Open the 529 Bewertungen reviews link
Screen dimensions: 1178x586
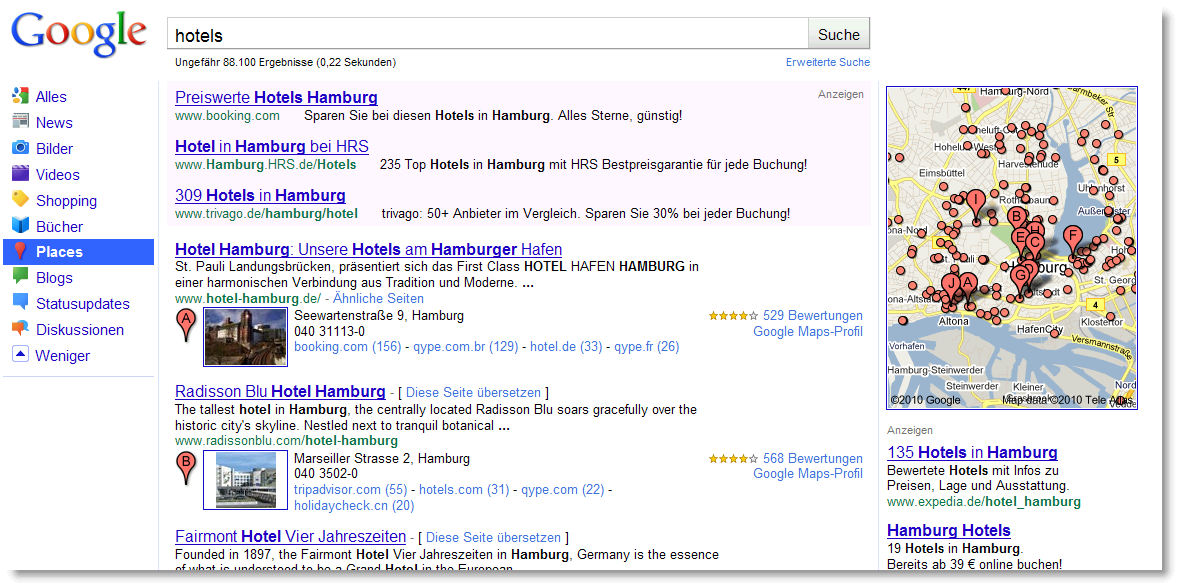pos(813,316)
